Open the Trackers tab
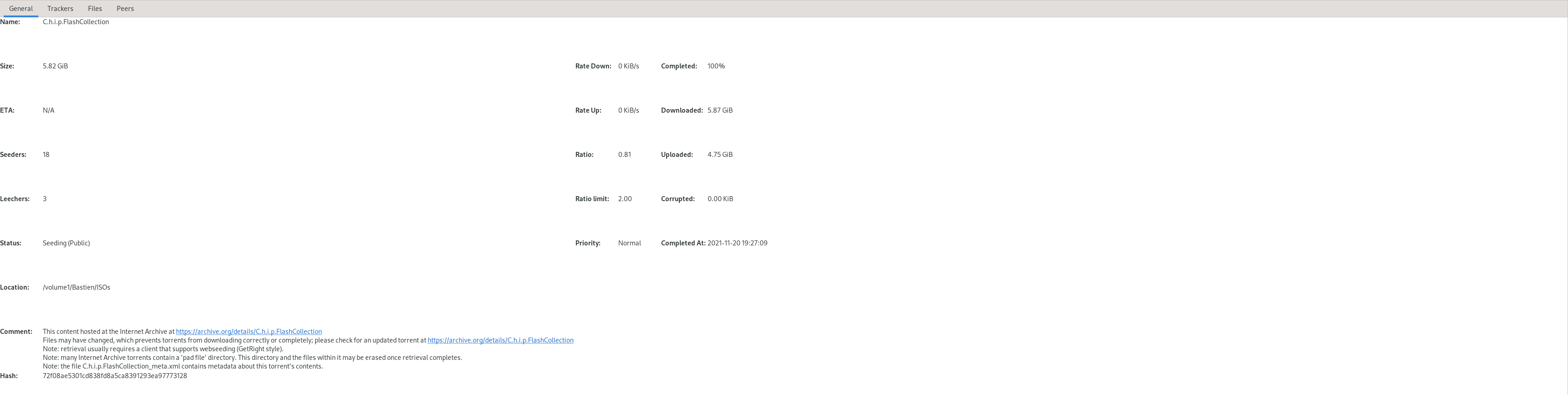This screenshot has width=1568, height=395. (60, 9)
